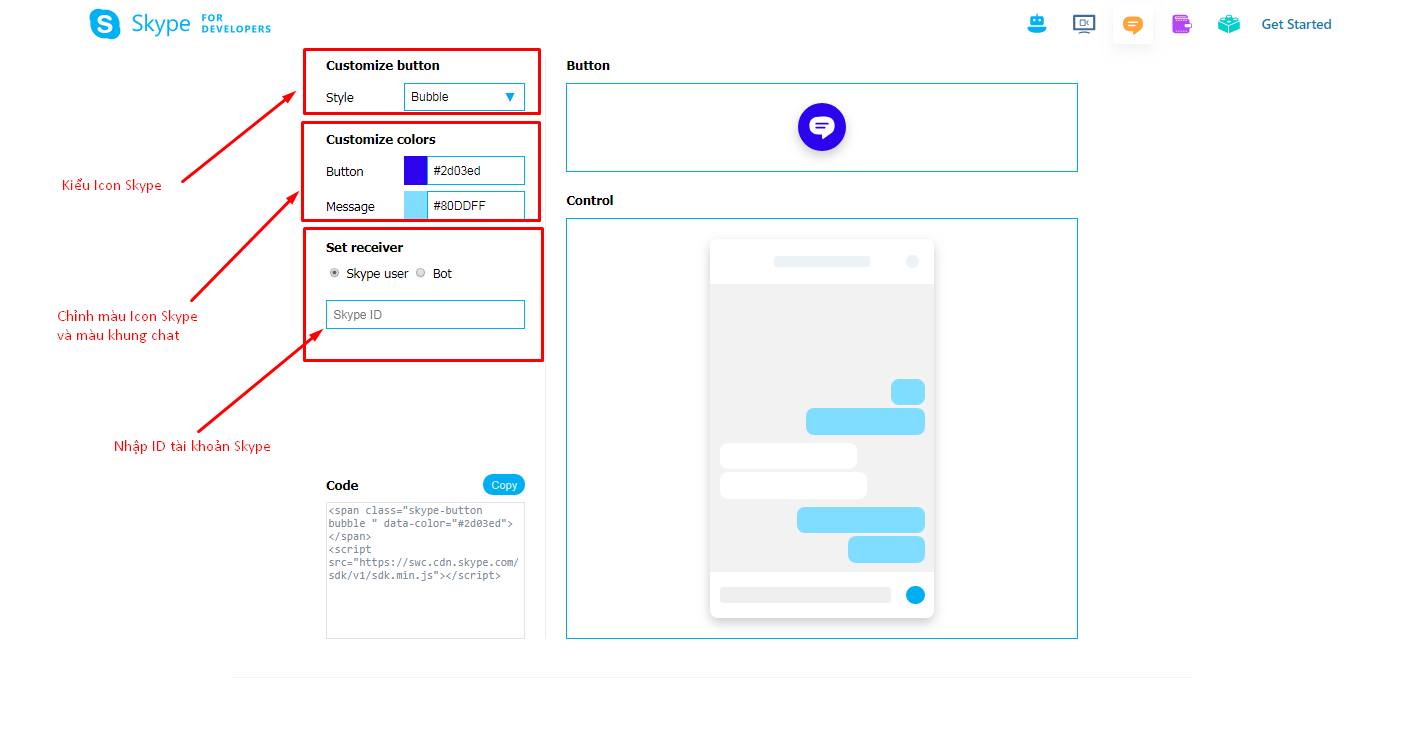Click the 'Style' label
The height and width of the screenshot is (755, 1422).
pos(340,97)
